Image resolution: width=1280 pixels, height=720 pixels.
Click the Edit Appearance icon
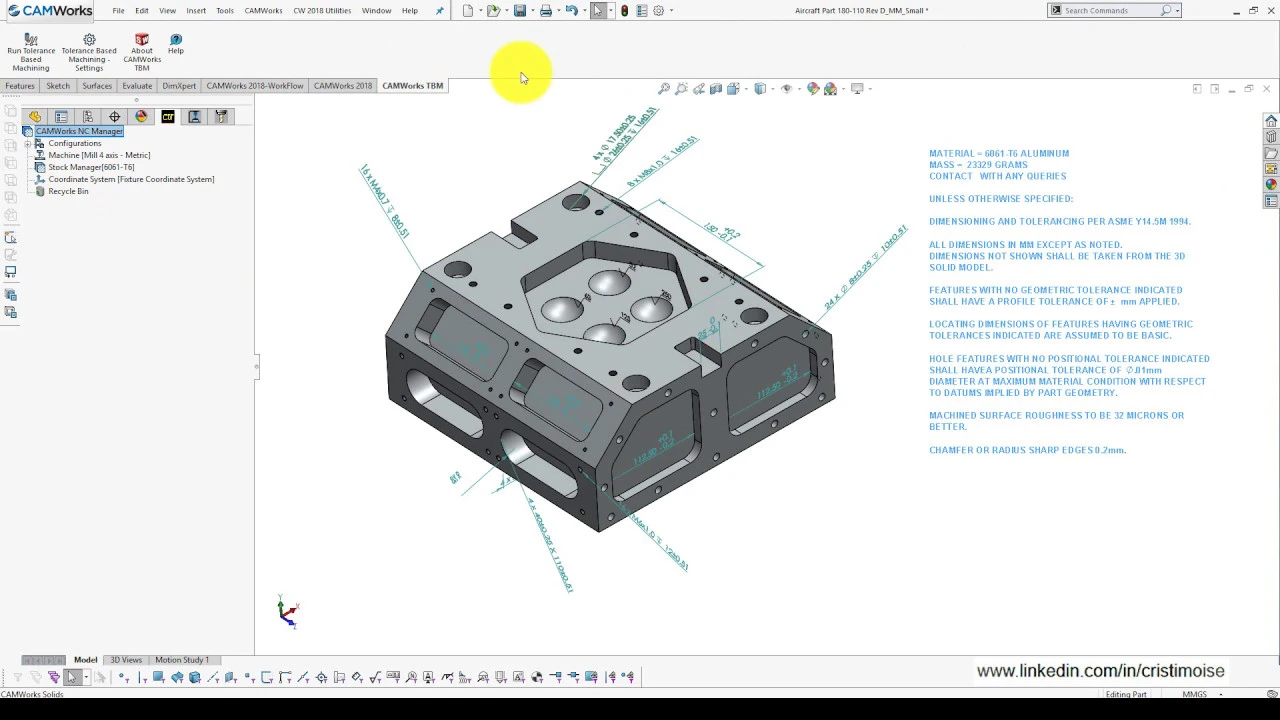(813, 89)
